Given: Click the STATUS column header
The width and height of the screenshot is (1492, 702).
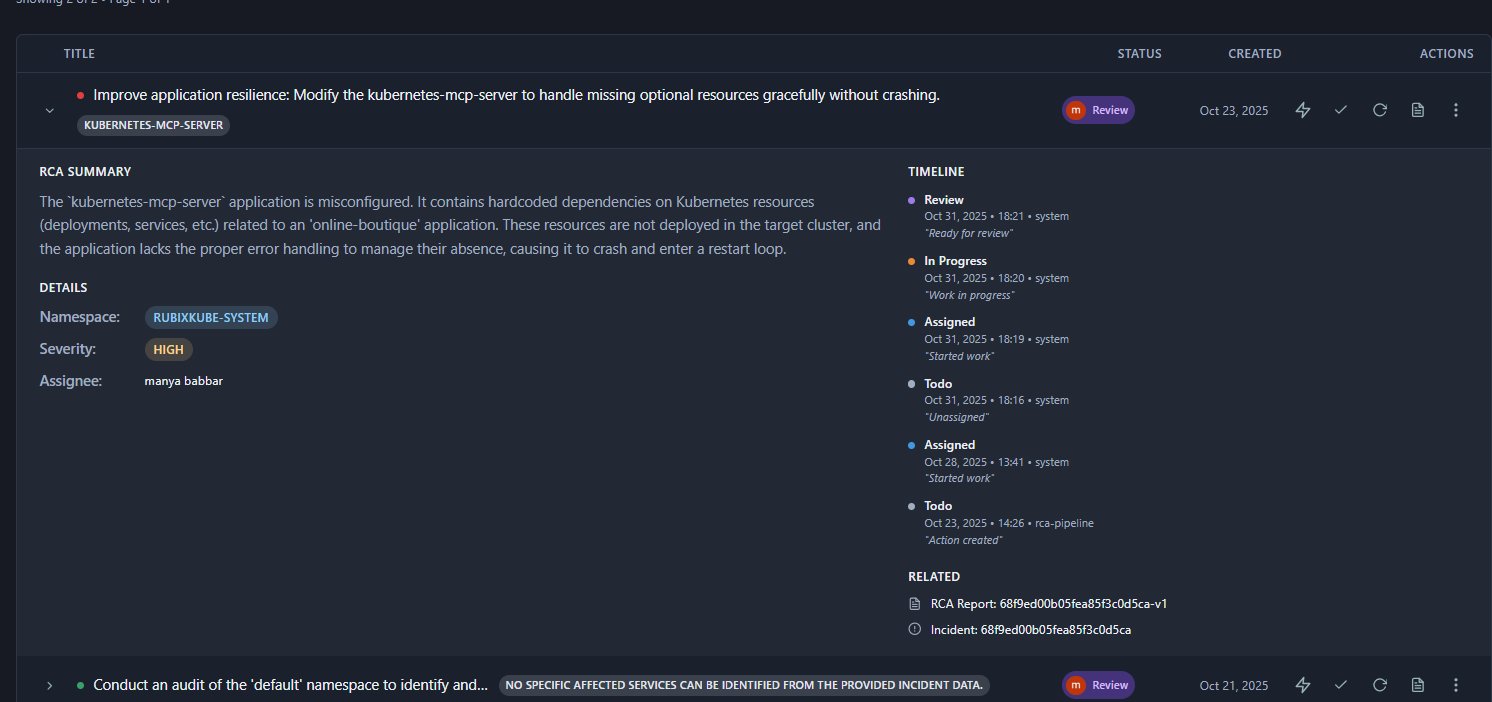Looking at the screenshot, I should pyautogui.click(x=1139, y=53).
